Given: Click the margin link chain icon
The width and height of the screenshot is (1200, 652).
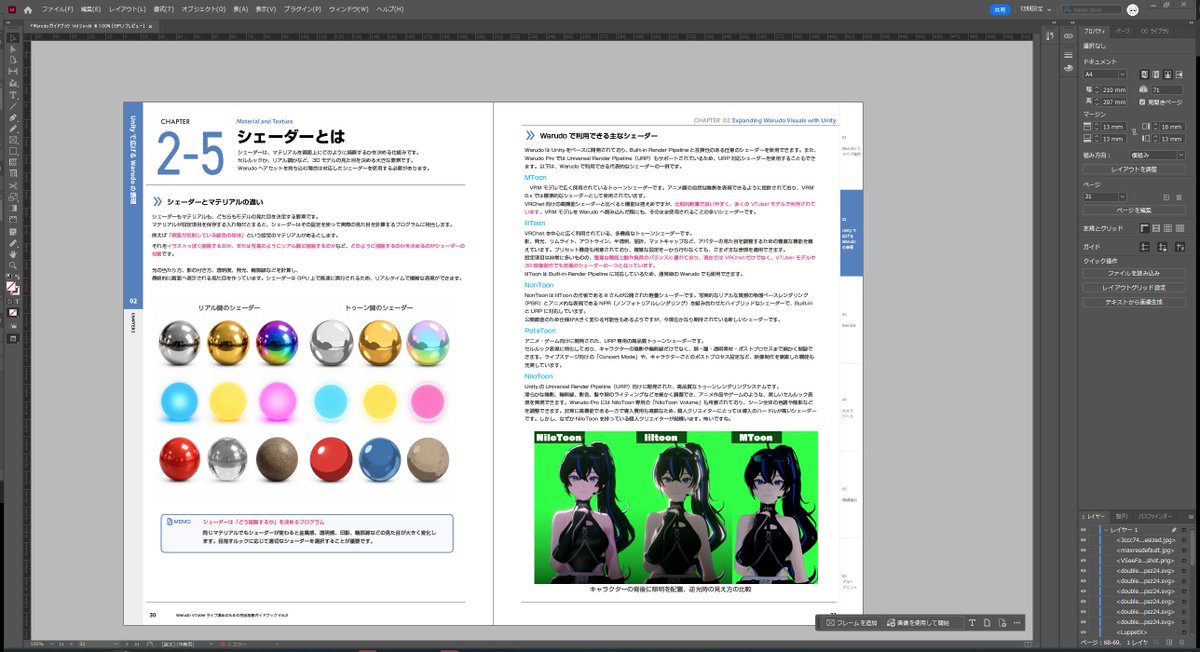Looking at the screenshot, I should pos(1133,132).
